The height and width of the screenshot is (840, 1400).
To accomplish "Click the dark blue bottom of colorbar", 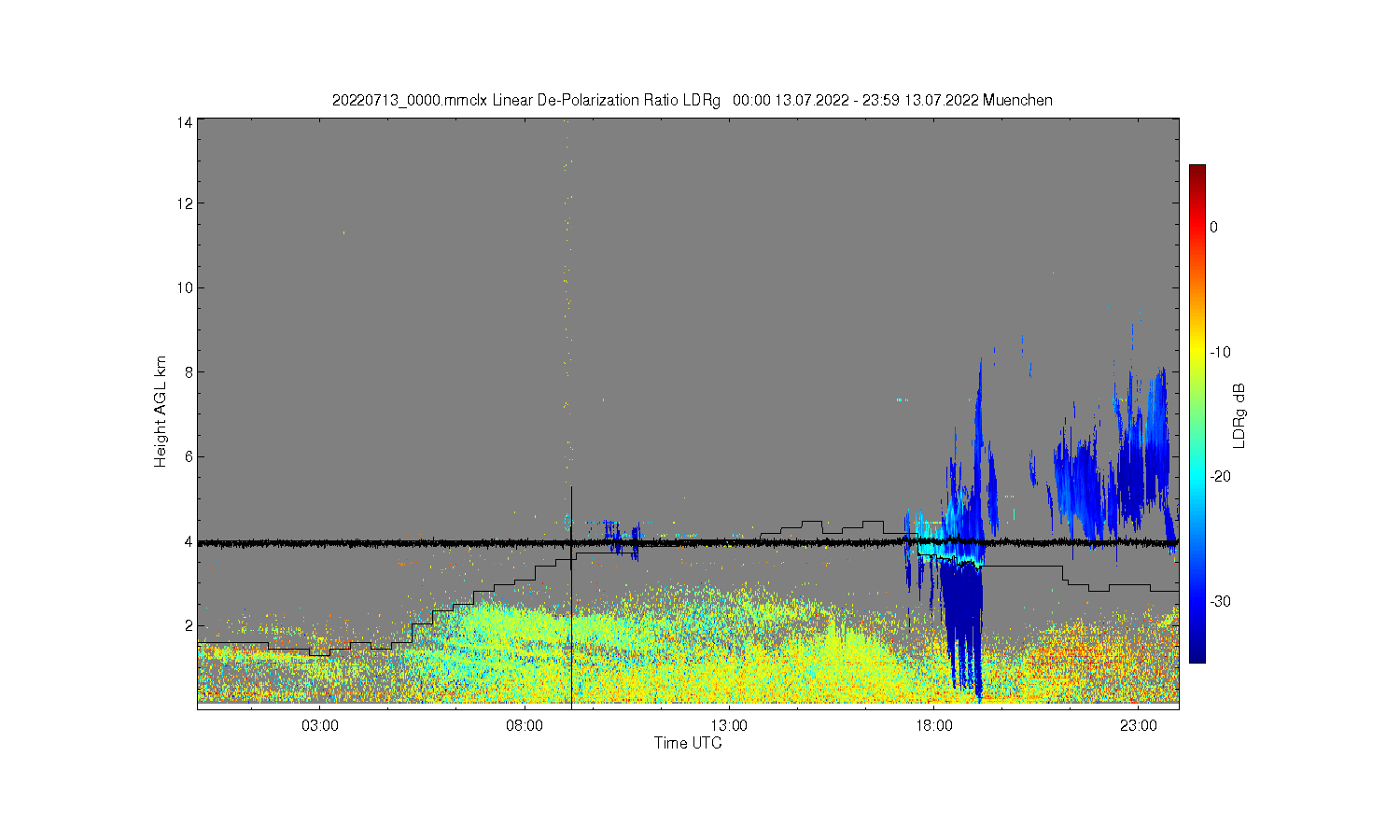I will [x=1197, y=651].
